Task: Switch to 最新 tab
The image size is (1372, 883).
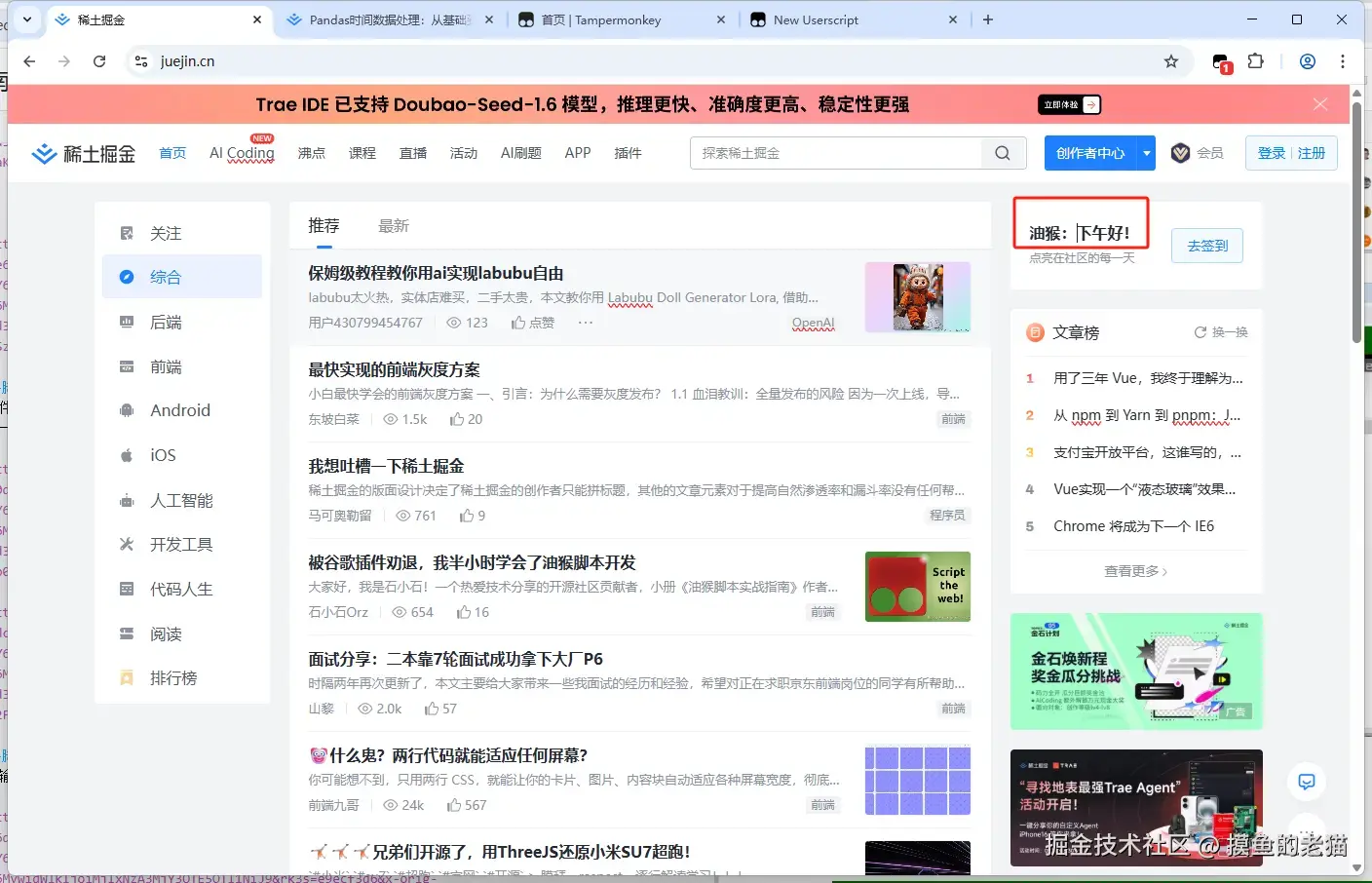Action: click(x=394, y=226)
